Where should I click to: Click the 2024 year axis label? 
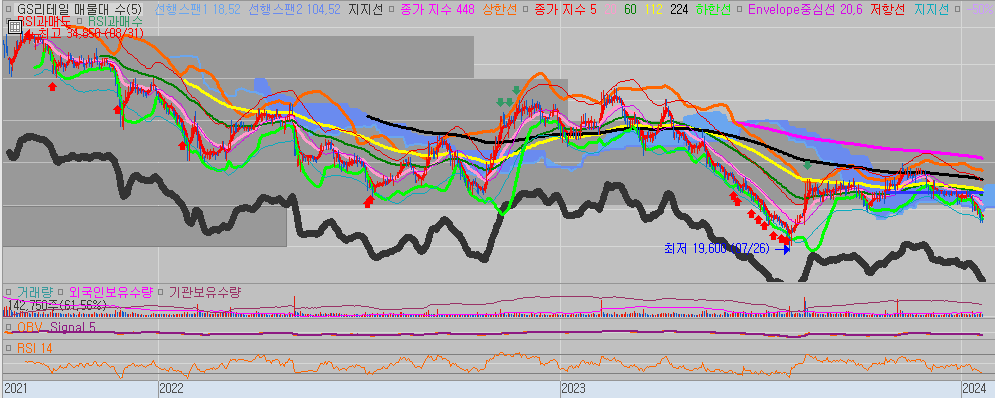click(975, 388)
